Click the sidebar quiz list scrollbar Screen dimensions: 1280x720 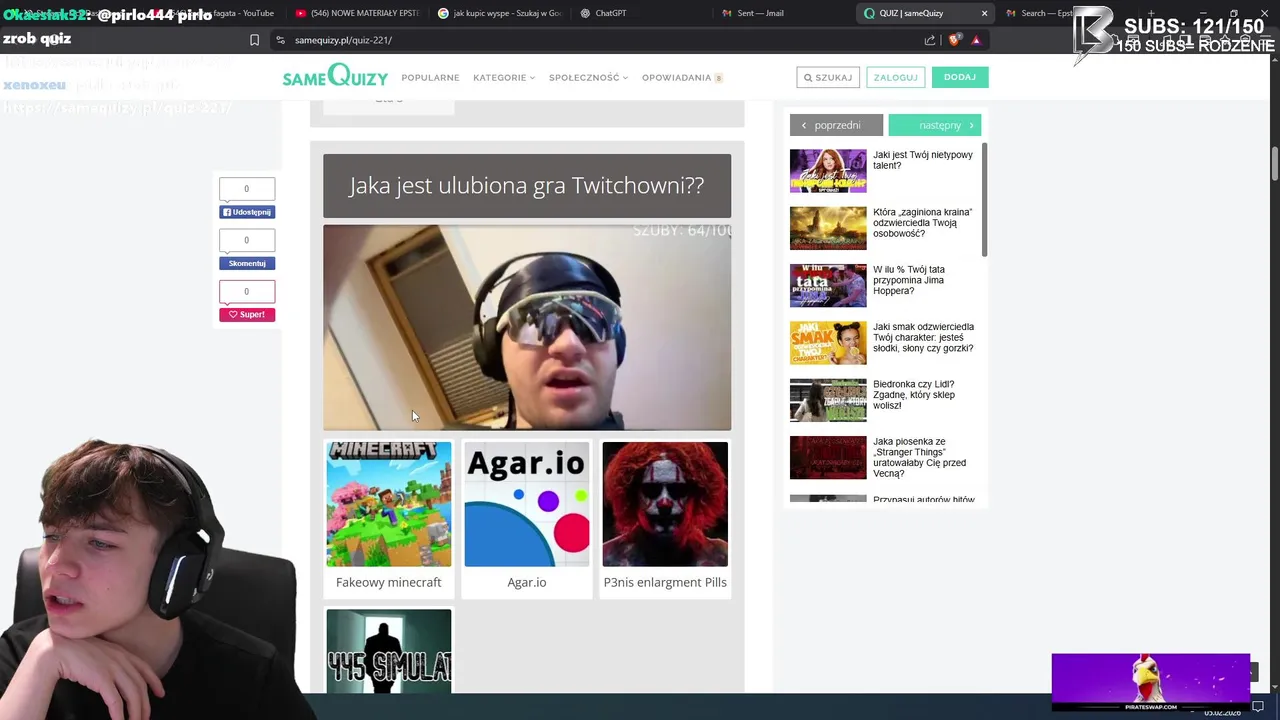click(x=985, y=200)
